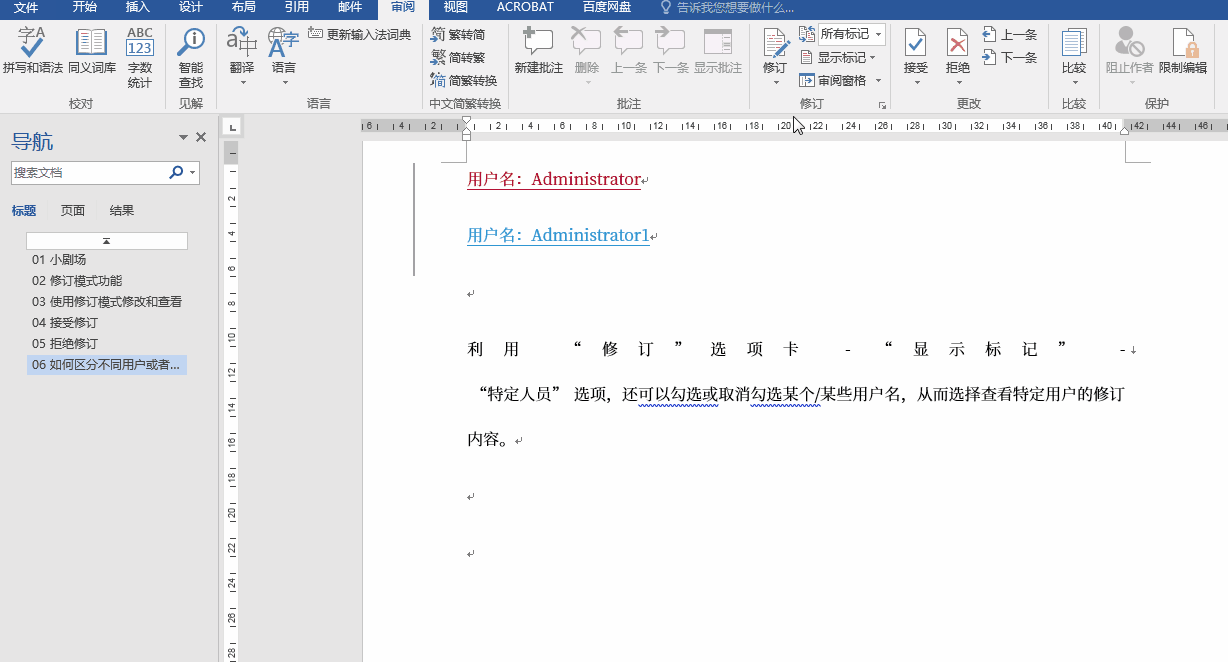Switch to the 视图 ribbon tab
1228x662 pixels.
coord(455,7)
